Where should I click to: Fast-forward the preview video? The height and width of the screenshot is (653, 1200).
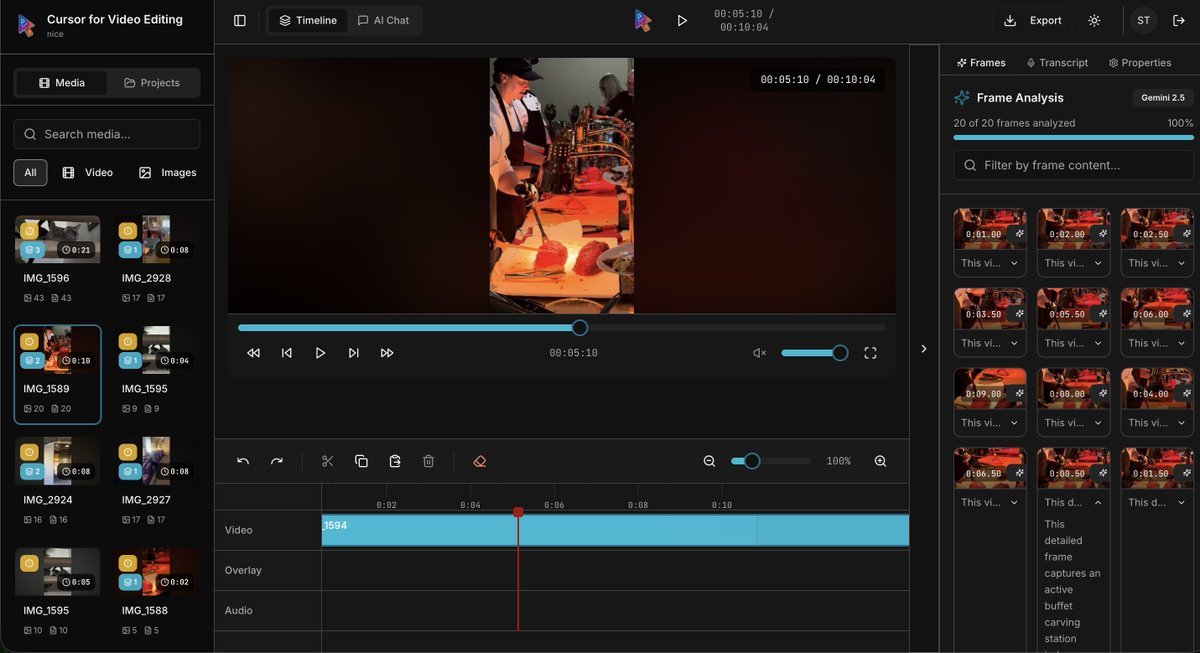click(387, 353)
